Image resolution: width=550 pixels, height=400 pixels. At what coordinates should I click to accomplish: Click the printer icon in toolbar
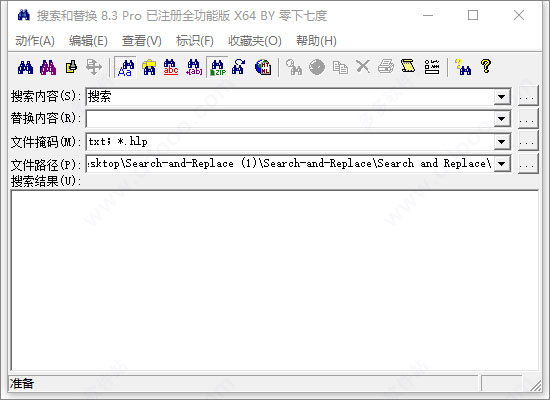(x=386, y=67)
